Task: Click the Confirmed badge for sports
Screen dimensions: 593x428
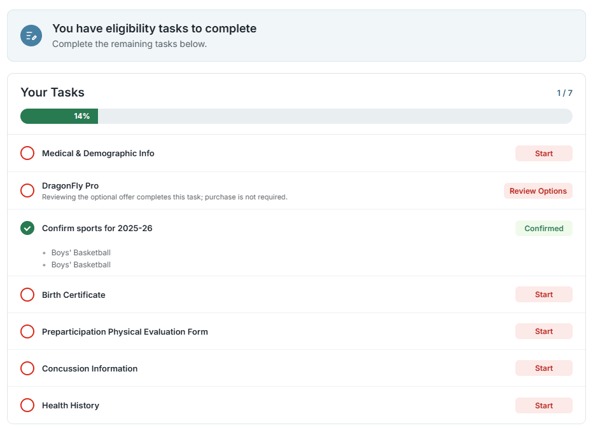Action: pos(543,228)
